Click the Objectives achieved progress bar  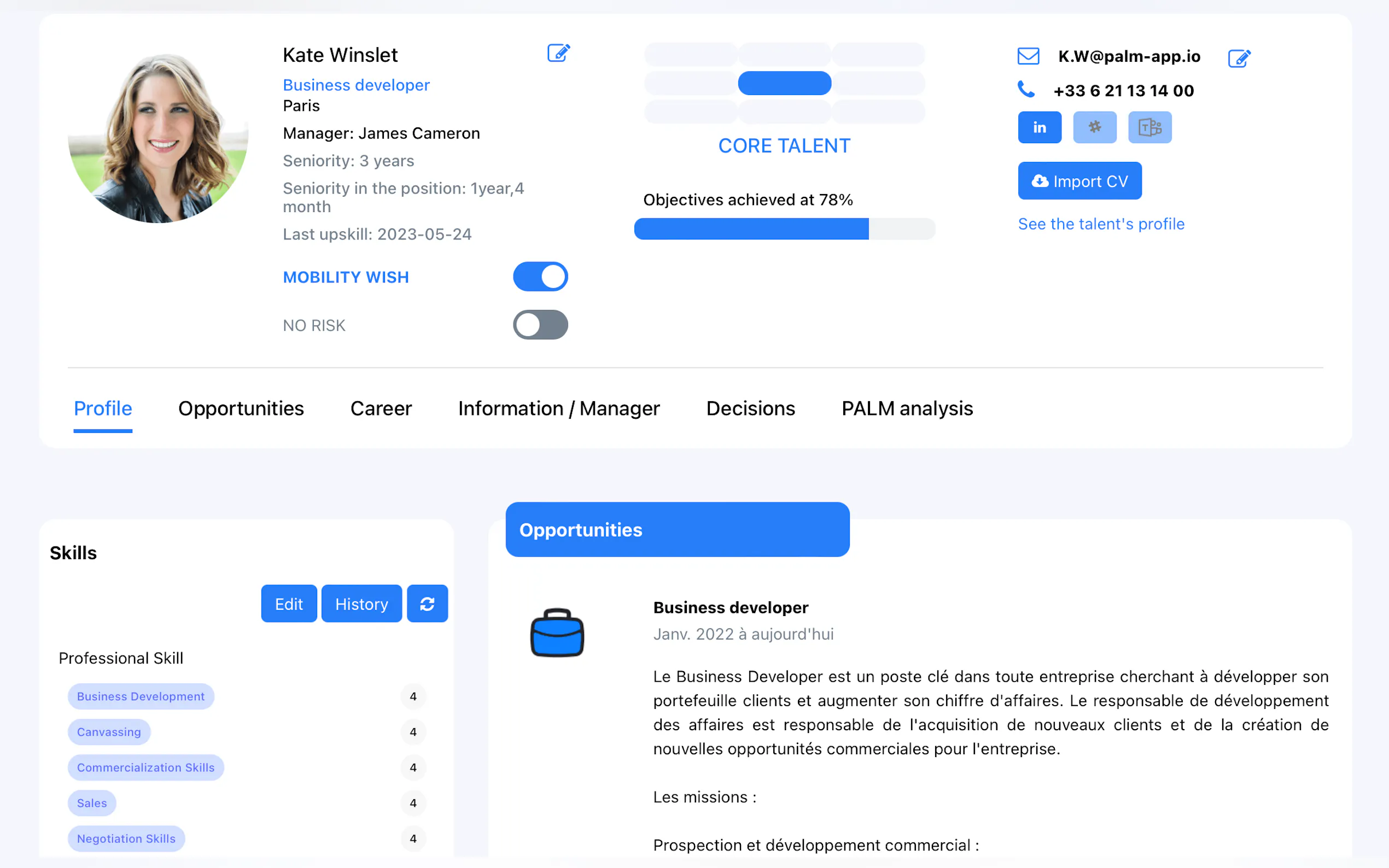(x=784, y=229)
